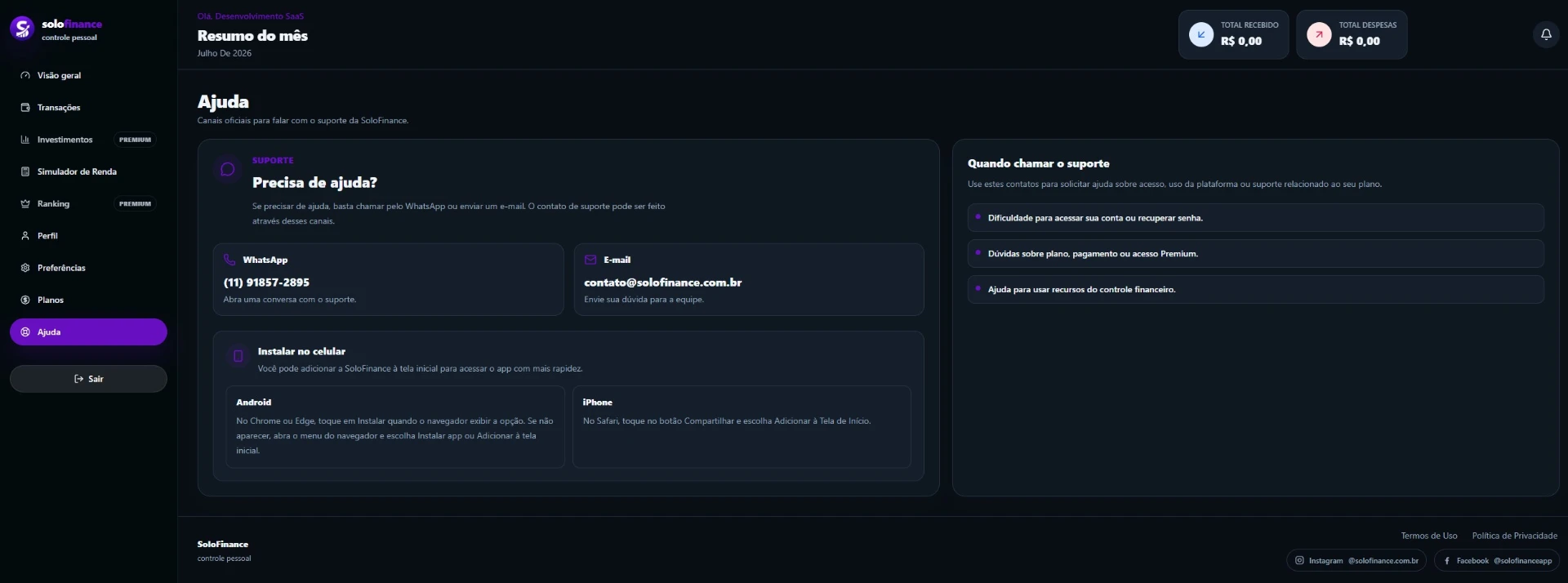Click the Sair logout arrow icon
This screenshot has height=583, width=1568.
coord(78,379)
